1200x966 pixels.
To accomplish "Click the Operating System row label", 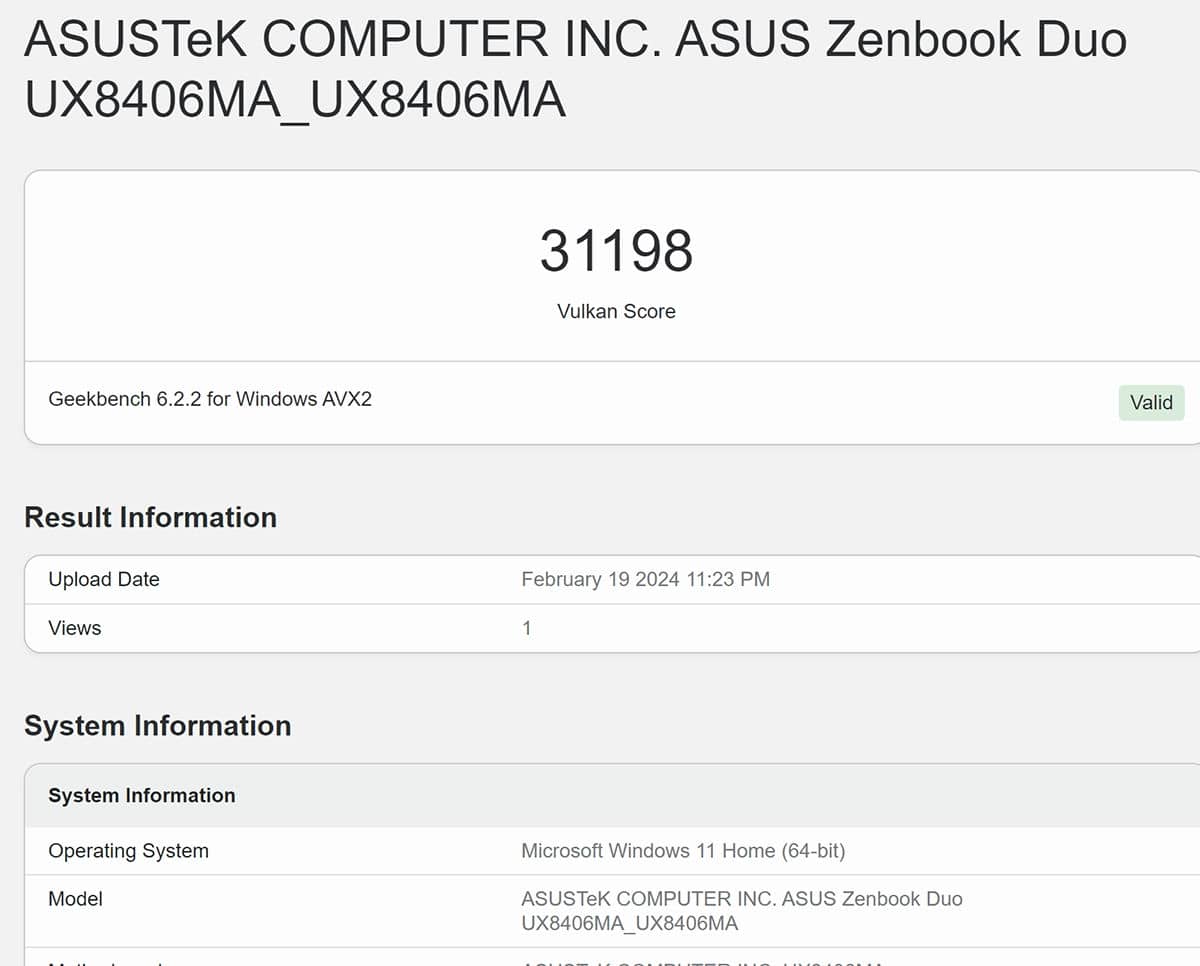I will pos(128,851).
